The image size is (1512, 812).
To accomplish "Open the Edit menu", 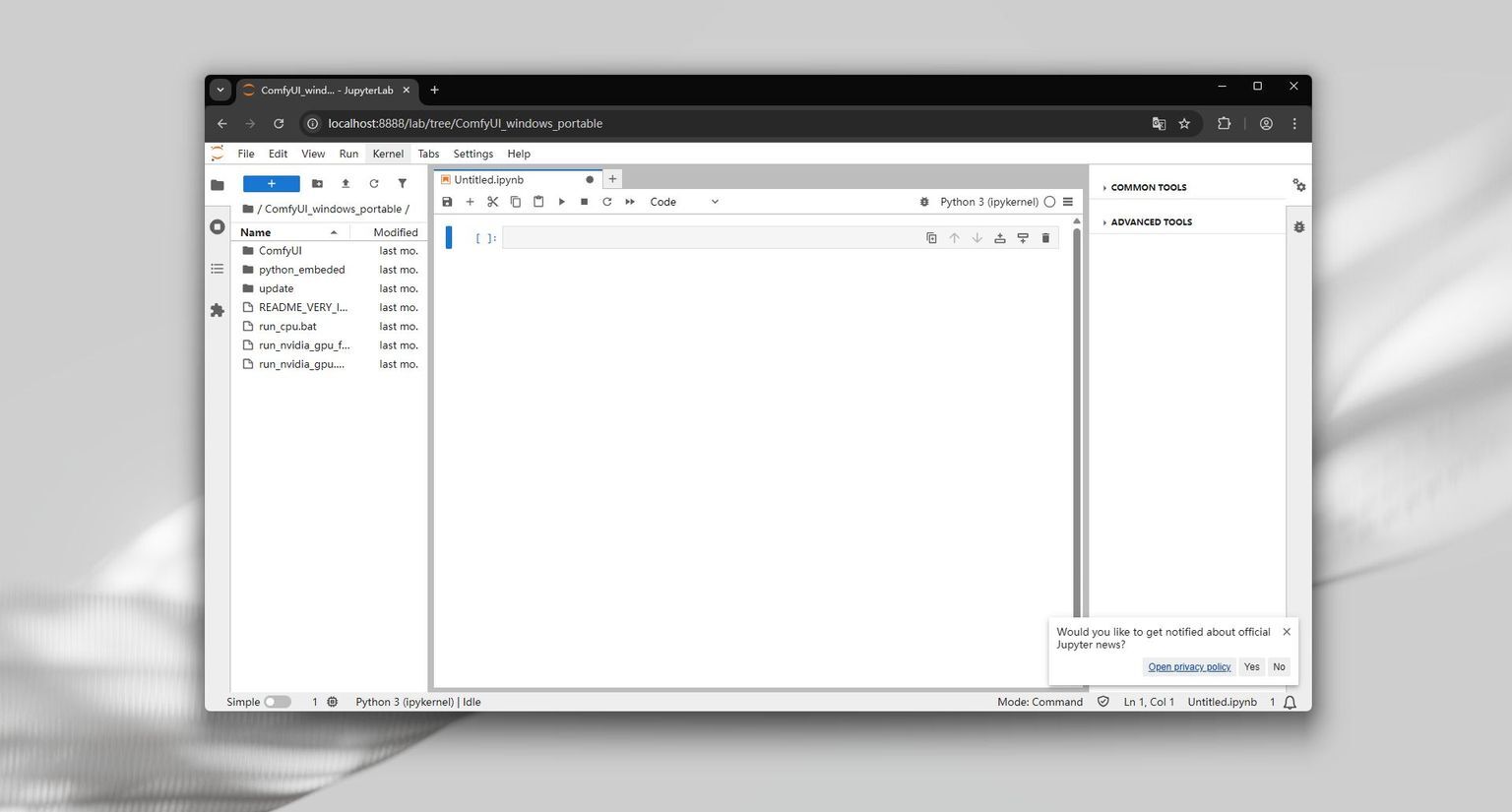I will (278, 154).
